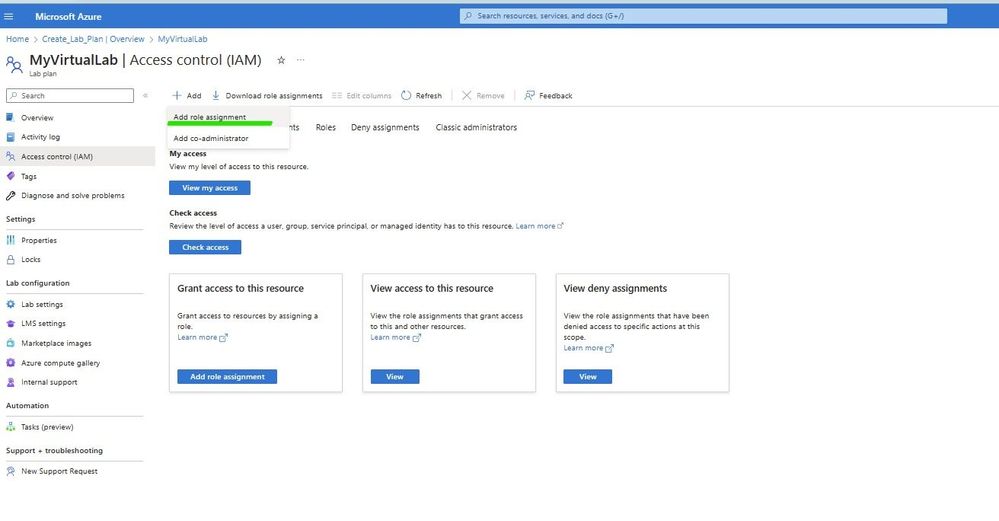The image size is (999, 521).
Task: Click the Edit columns icon
Action: point(337,96)
